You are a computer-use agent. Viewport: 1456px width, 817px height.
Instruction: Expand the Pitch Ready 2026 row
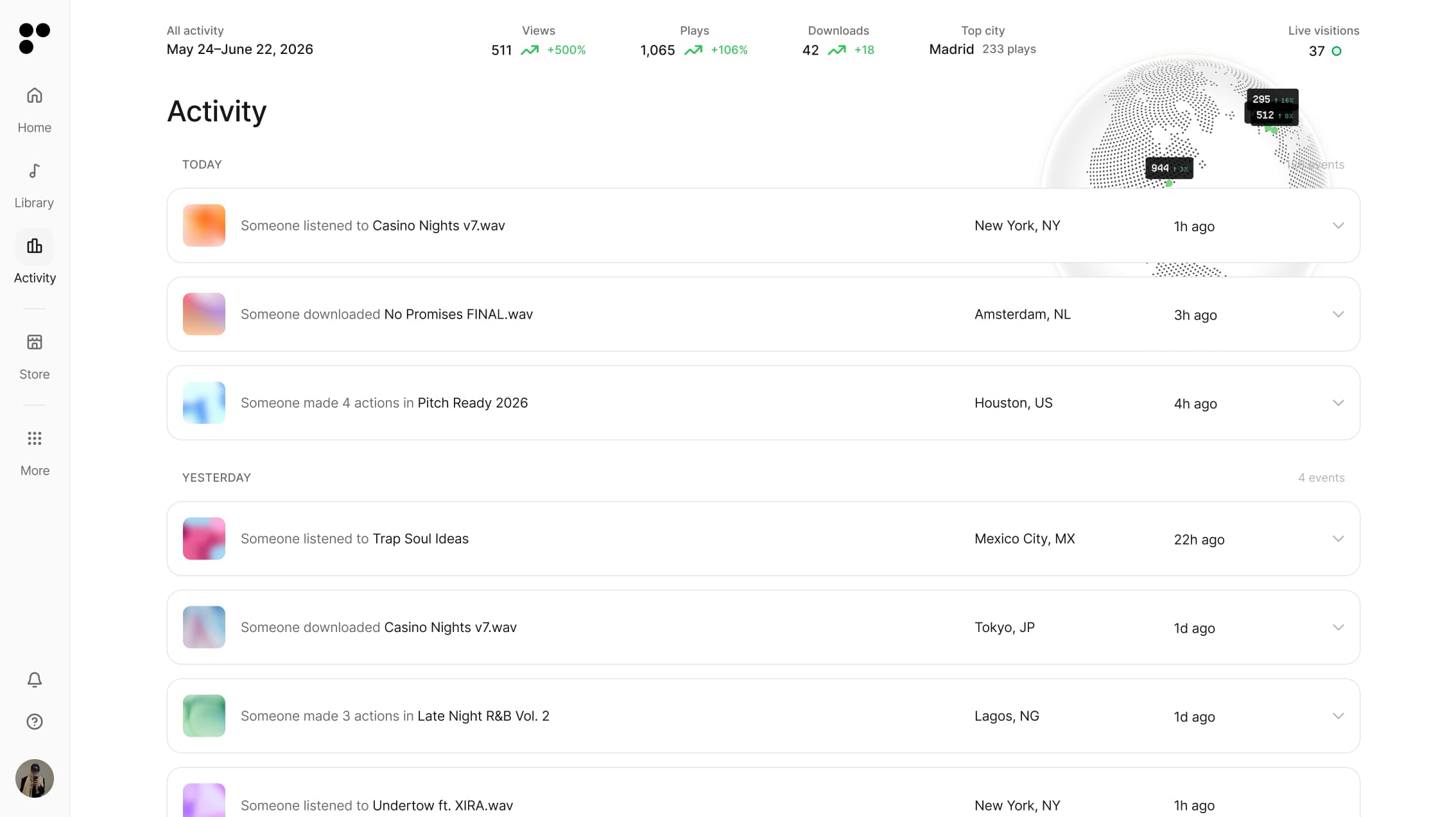(1338, 403)
